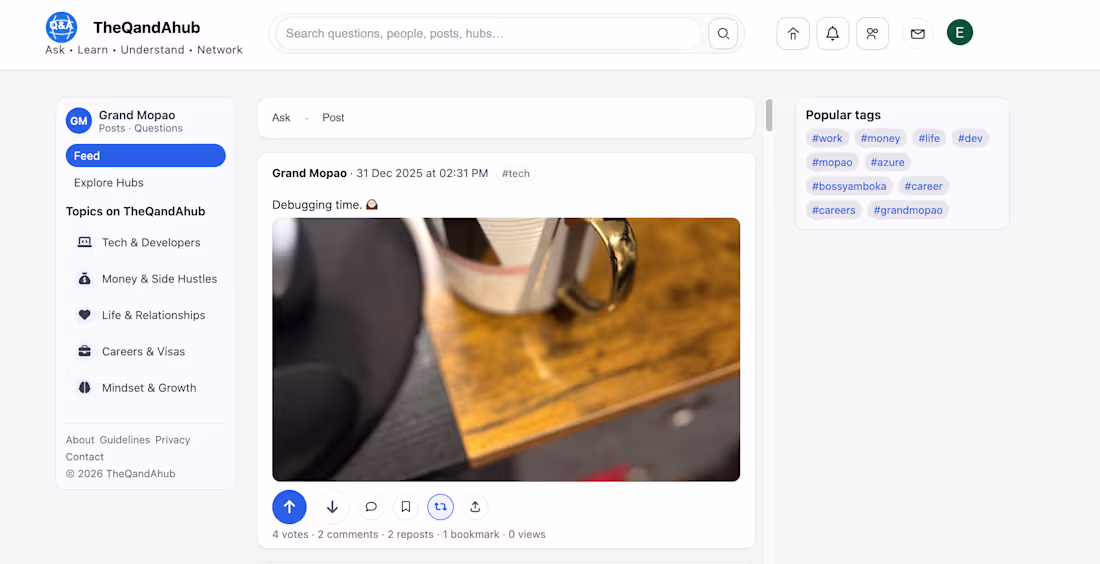Screen dimensions: 1100x564
Task: Open messages envelope icon
Action: pos(918,34)
